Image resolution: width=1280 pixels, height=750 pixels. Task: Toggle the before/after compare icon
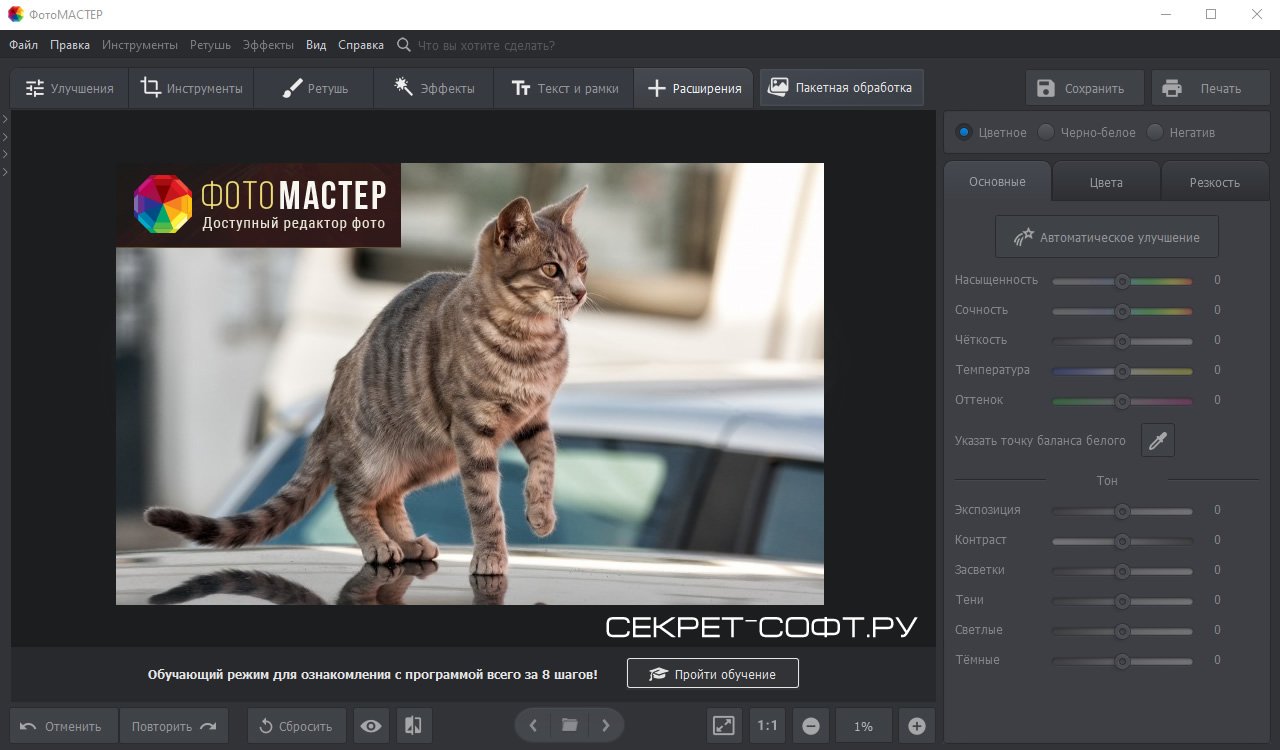413,726
